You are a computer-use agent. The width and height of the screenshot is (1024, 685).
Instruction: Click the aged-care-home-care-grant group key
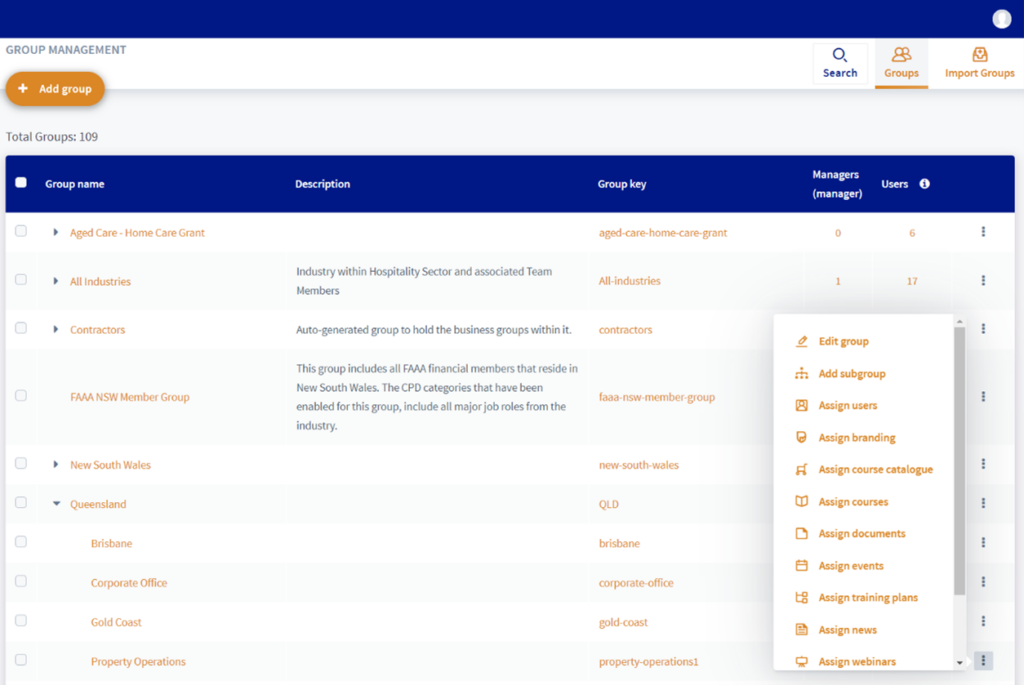point(663,232)
